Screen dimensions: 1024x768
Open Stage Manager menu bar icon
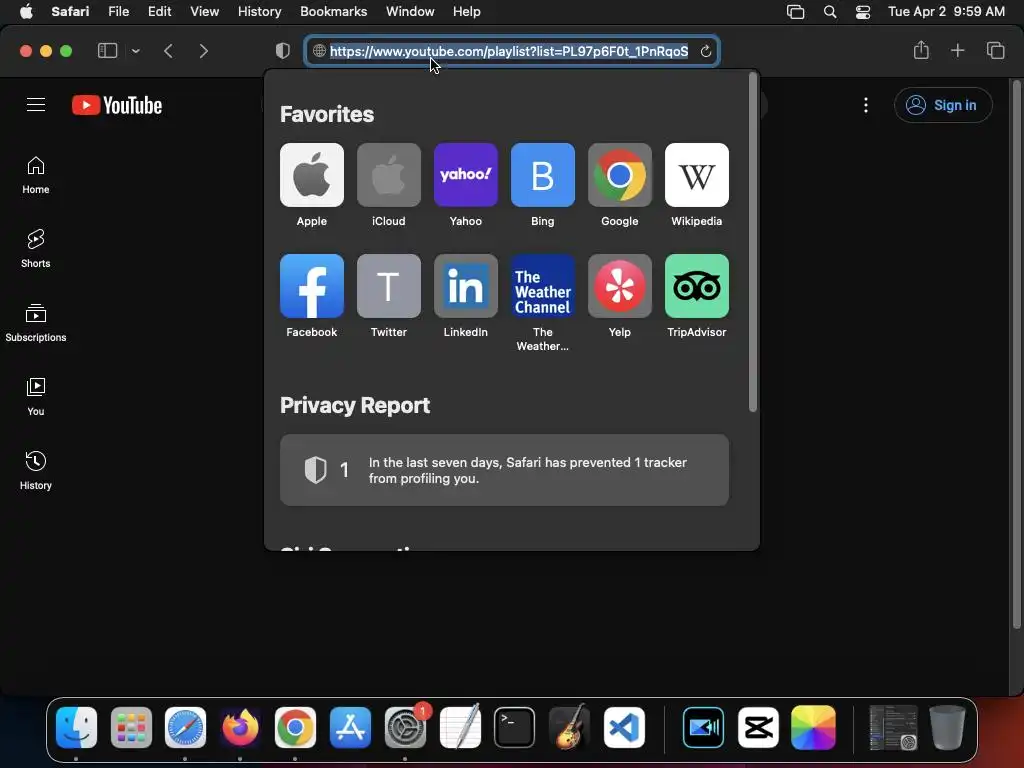795,12
